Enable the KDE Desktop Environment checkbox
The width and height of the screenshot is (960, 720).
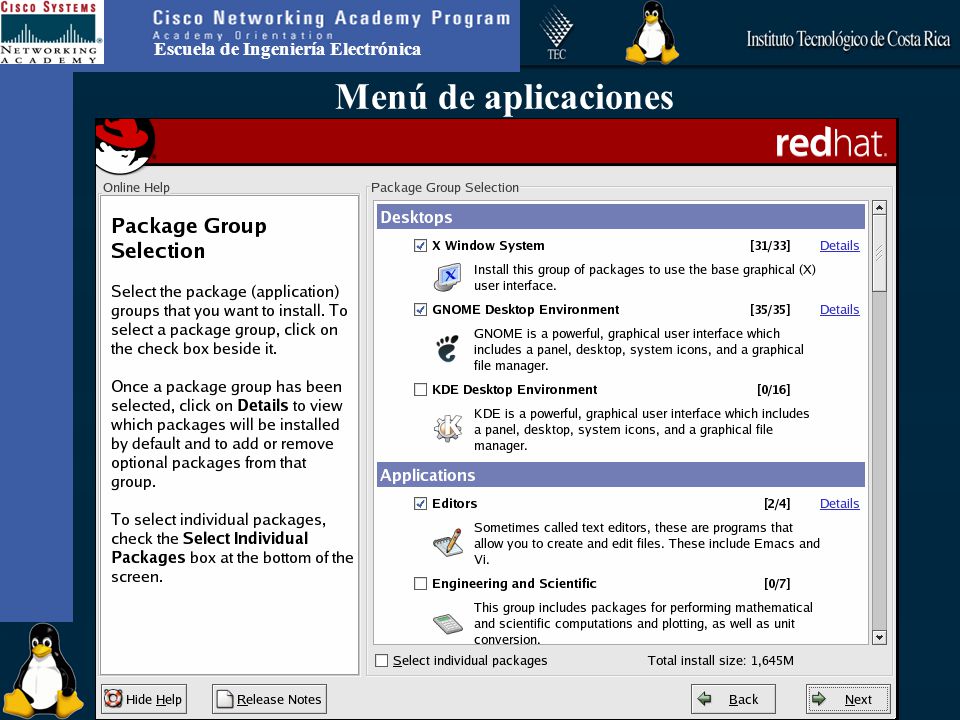pos(421,390)
